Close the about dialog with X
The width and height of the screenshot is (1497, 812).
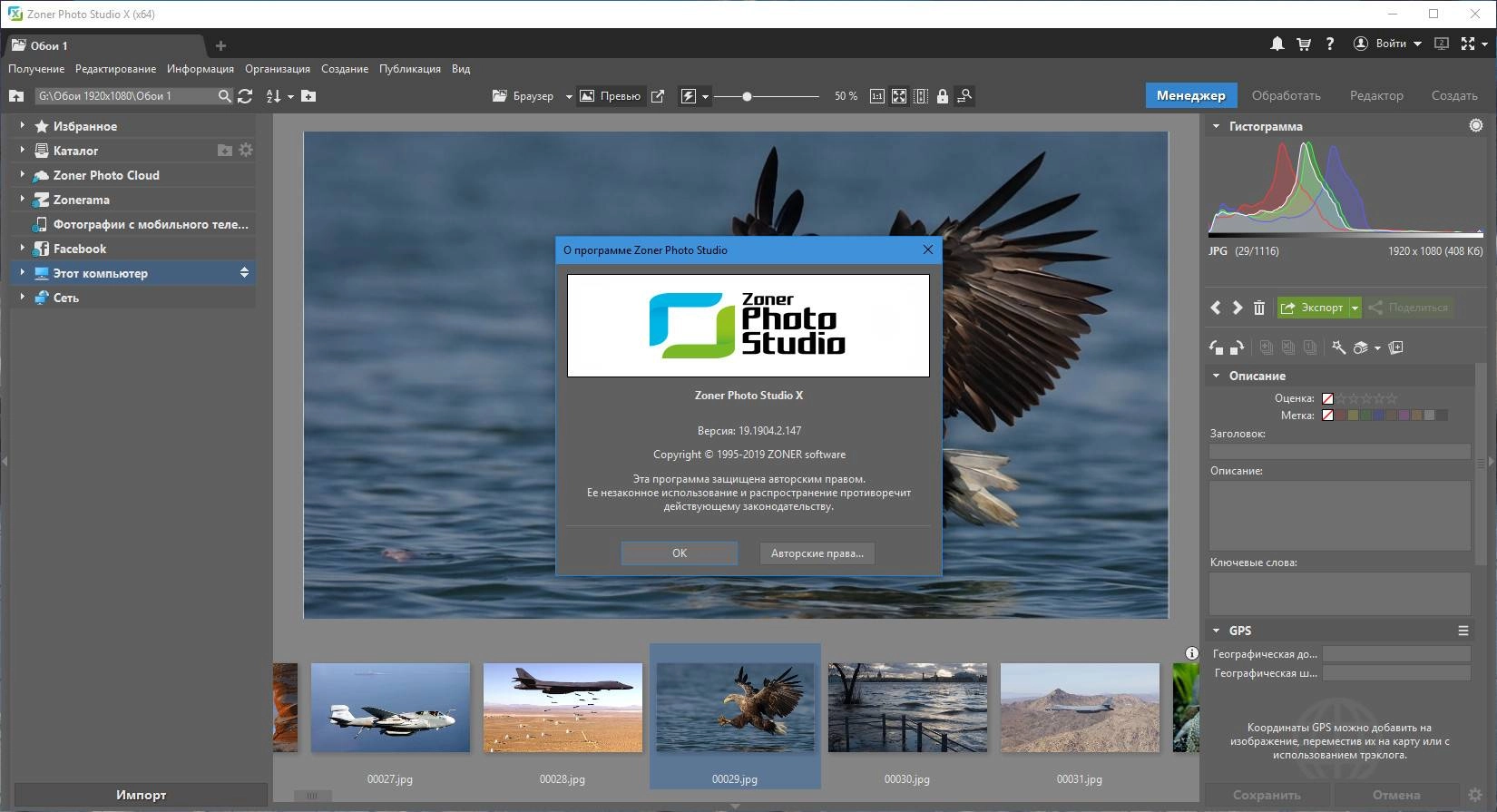(x=927, y=249)
